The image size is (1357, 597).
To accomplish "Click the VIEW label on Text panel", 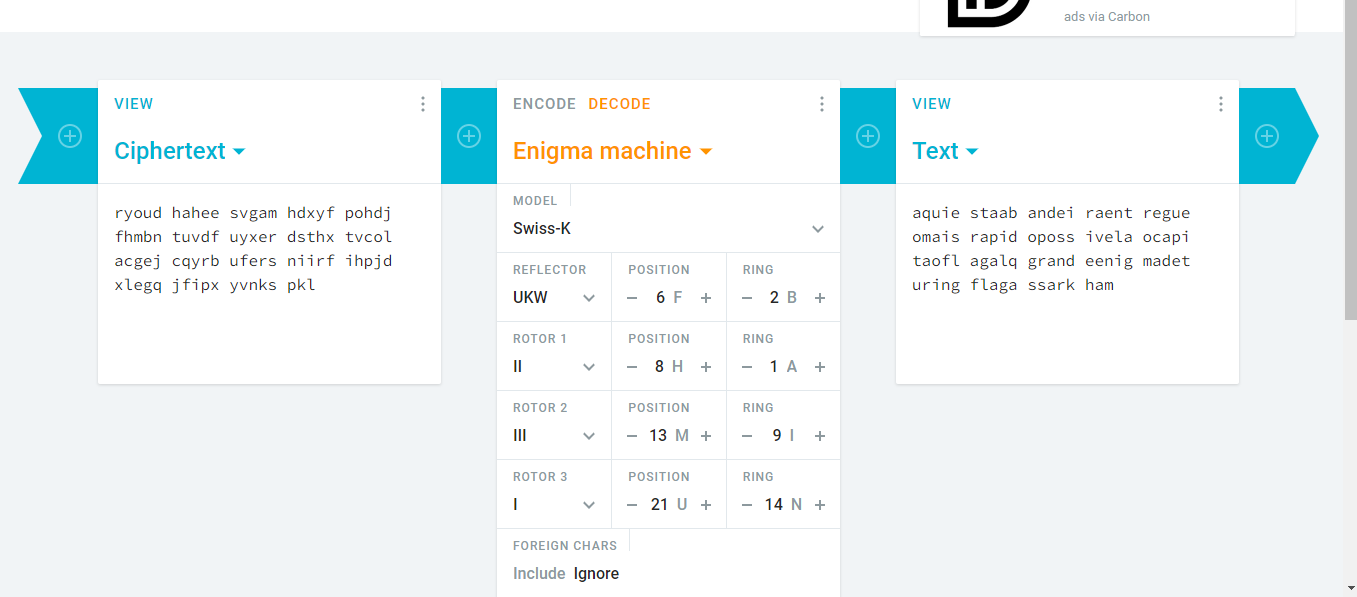I will click(932, 104).
